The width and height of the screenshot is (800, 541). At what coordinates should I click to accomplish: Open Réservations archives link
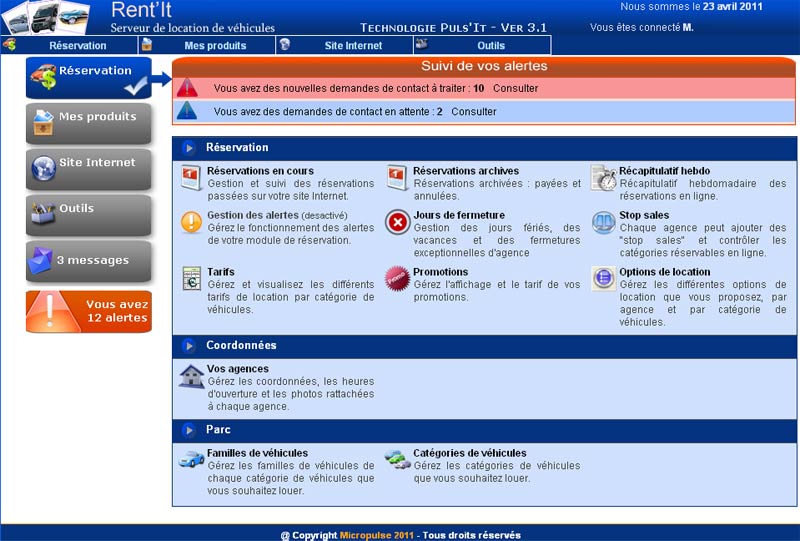466,171
